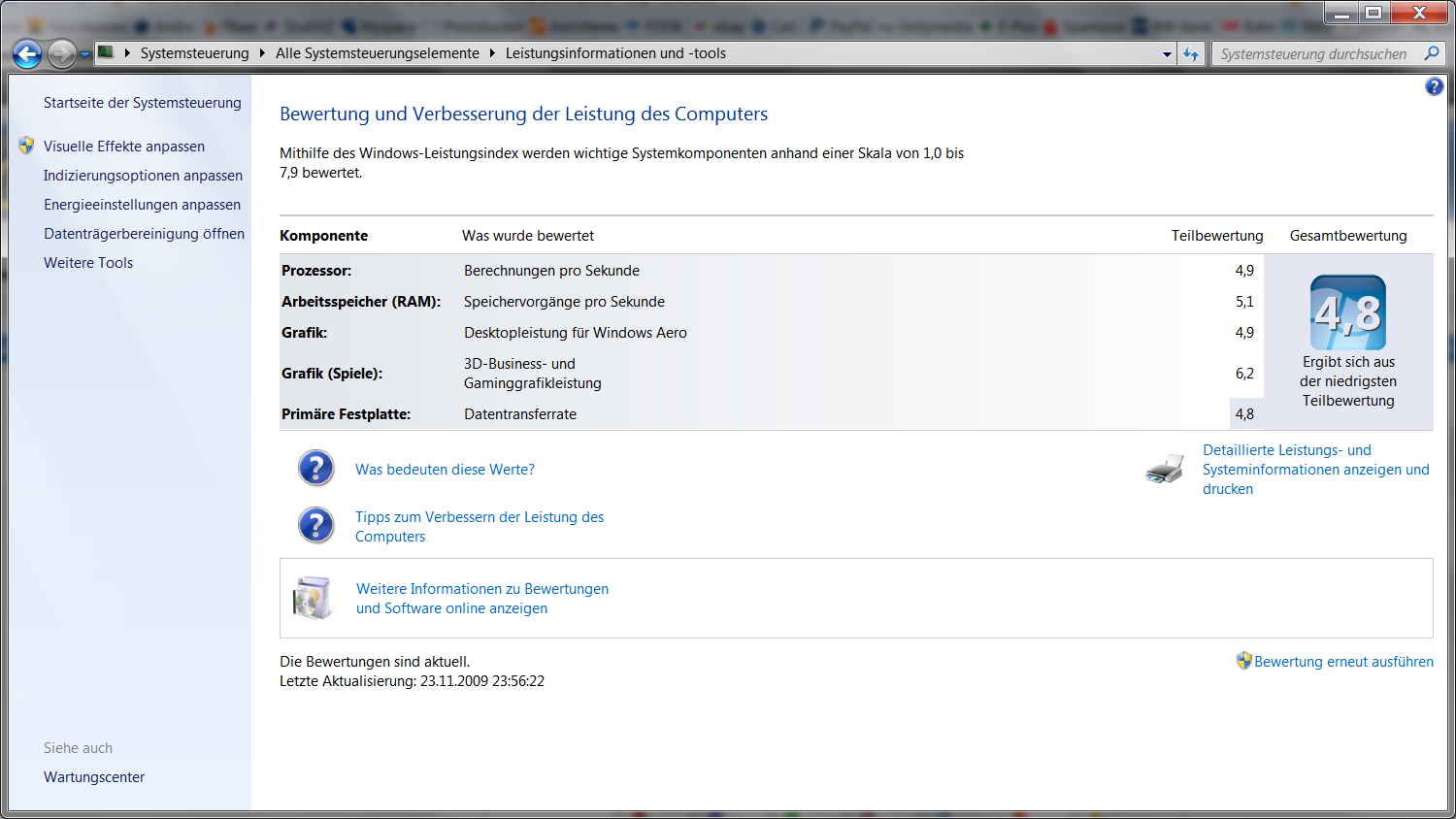This screenshot has width=1456, height=819.
Task: Click printer icon for detailed information
Action: pos(1165,470)
